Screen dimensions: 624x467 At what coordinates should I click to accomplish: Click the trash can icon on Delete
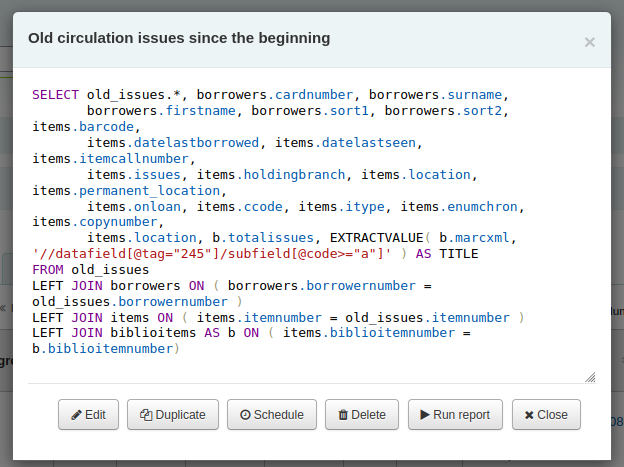[343, 415]
